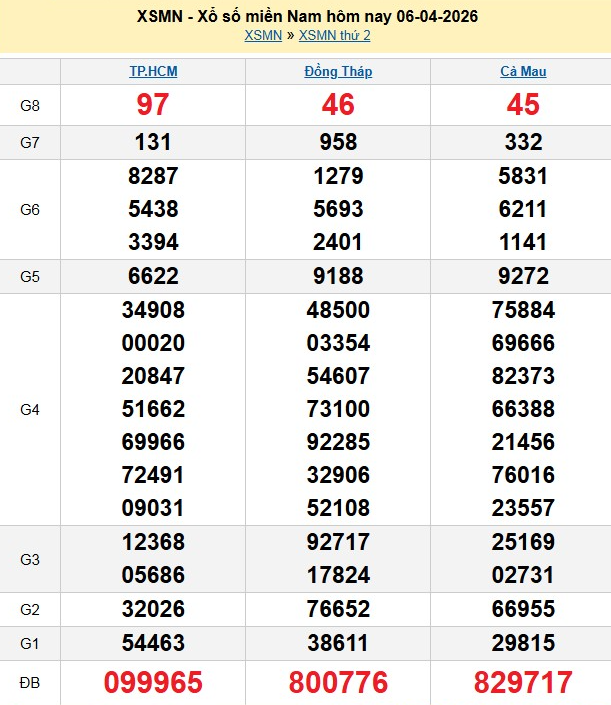The image size is (611, 705).
Task: Select the G8 row label
Action: (30, 105)
